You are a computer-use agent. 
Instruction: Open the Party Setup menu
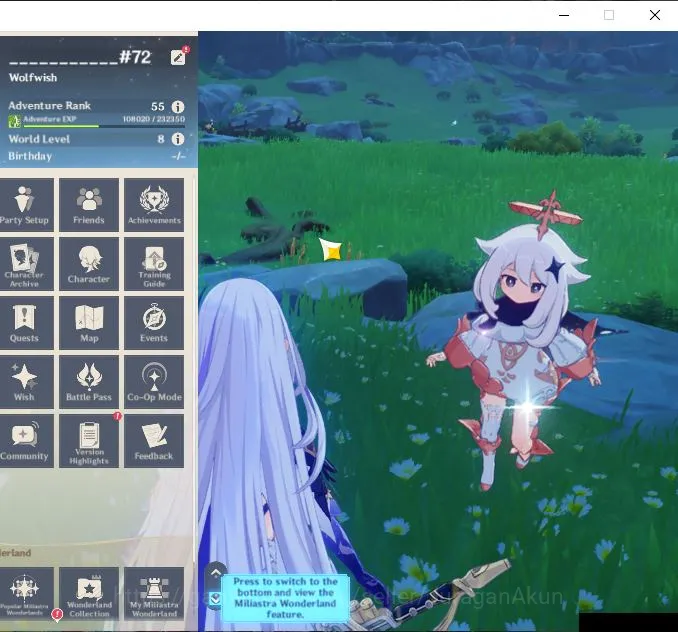point(26,205)
